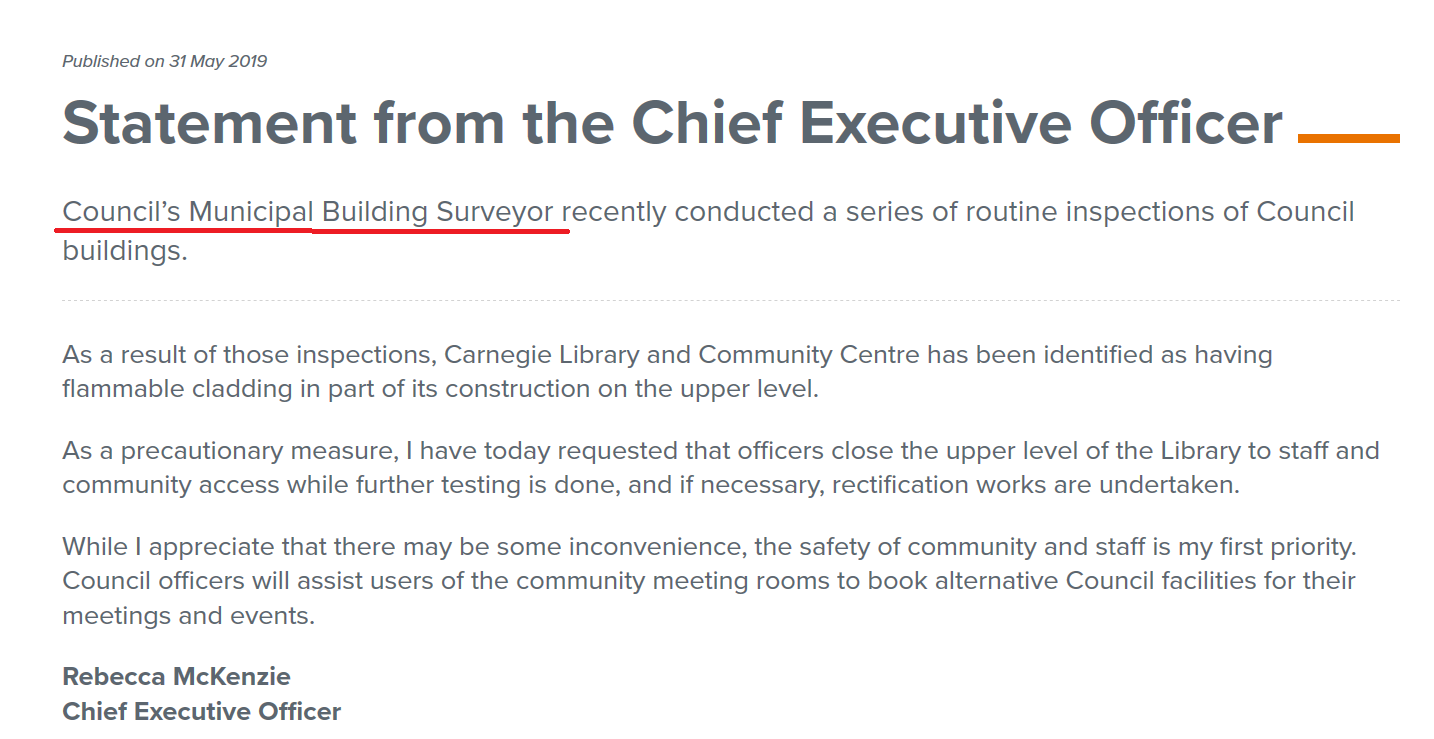The image size is (1434, 739).
Task: Click 'As a result of those inspections'
Action: pos(246,355)
